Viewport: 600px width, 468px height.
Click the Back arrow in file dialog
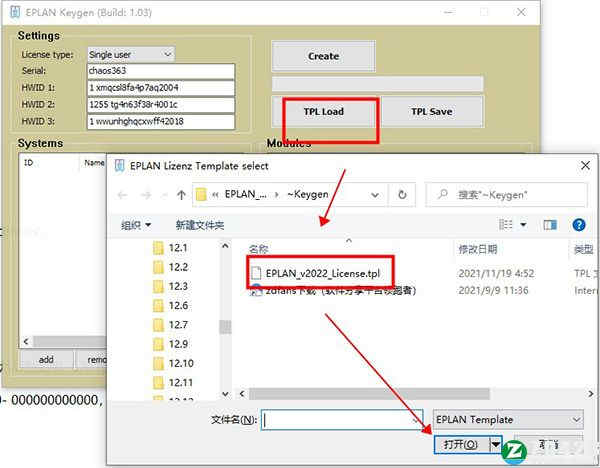click(x=122, y=195)
